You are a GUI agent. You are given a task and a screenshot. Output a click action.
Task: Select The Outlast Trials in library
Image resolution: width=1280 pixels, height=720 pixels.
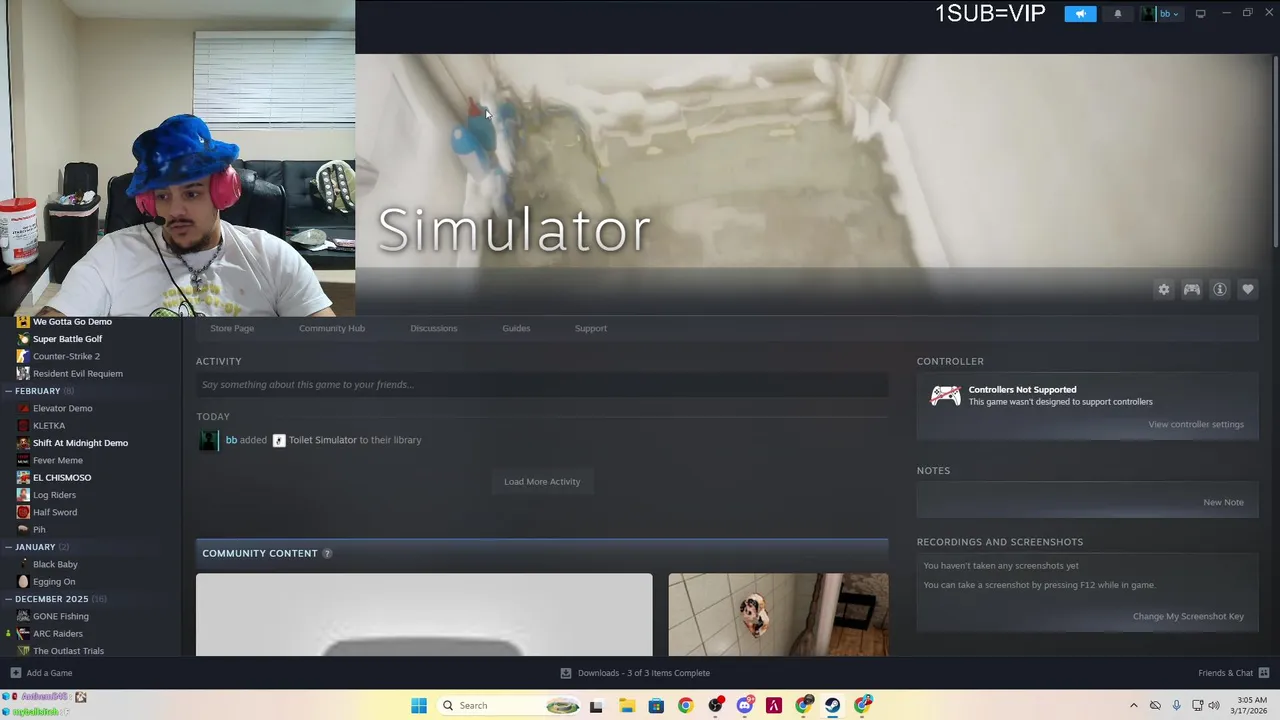pos(68,651)
